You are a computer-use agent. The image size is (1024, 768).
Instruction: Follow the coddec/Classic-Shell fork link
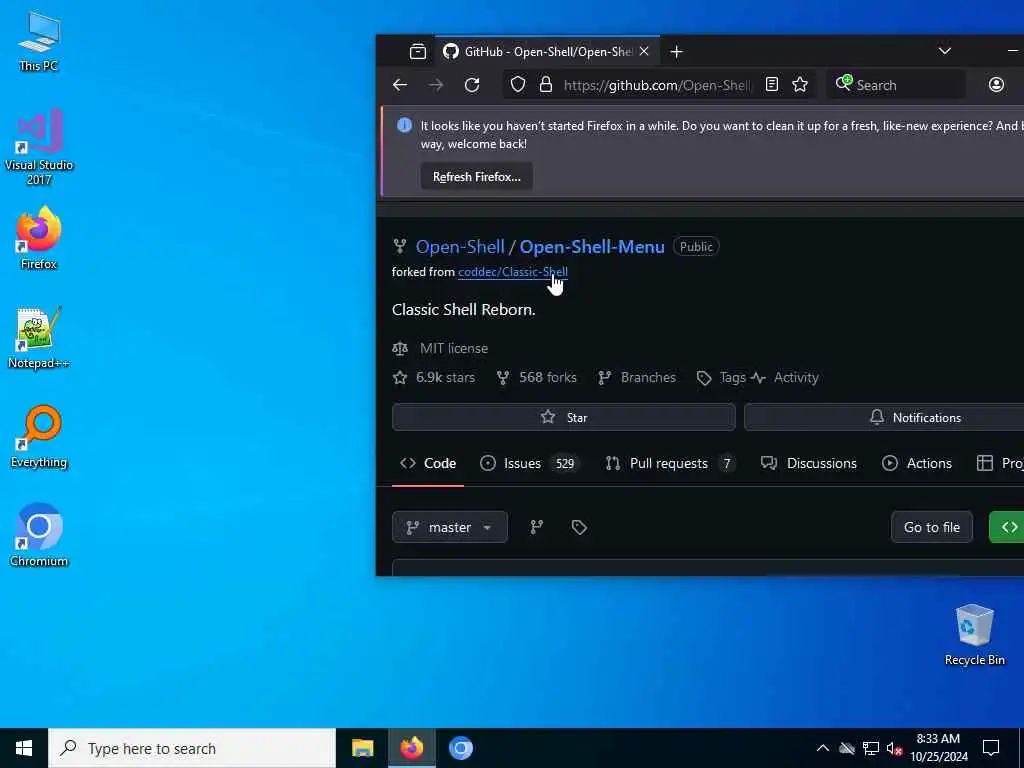513,272
